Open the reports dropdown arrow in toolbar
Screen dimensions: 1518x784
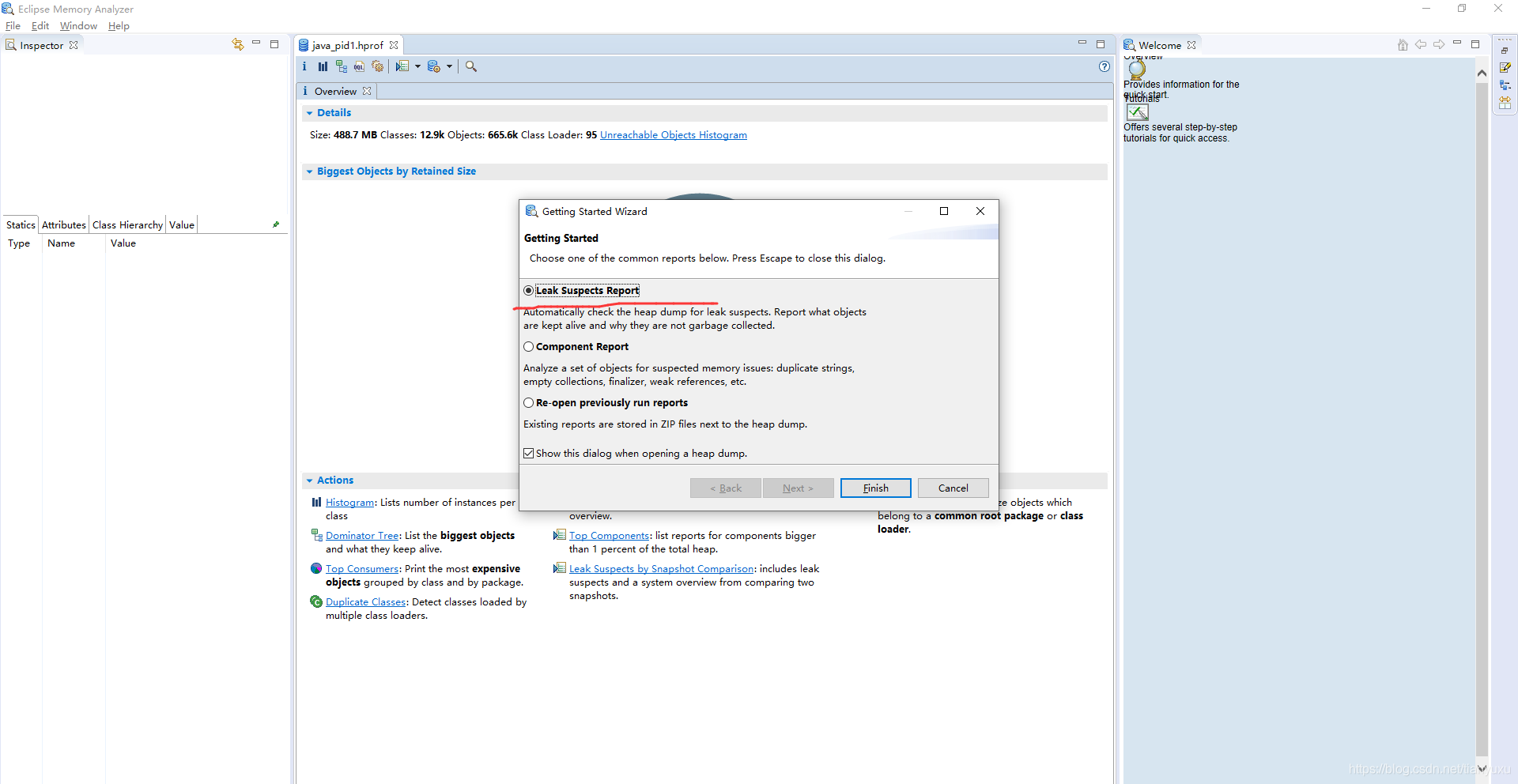[417, 66]
